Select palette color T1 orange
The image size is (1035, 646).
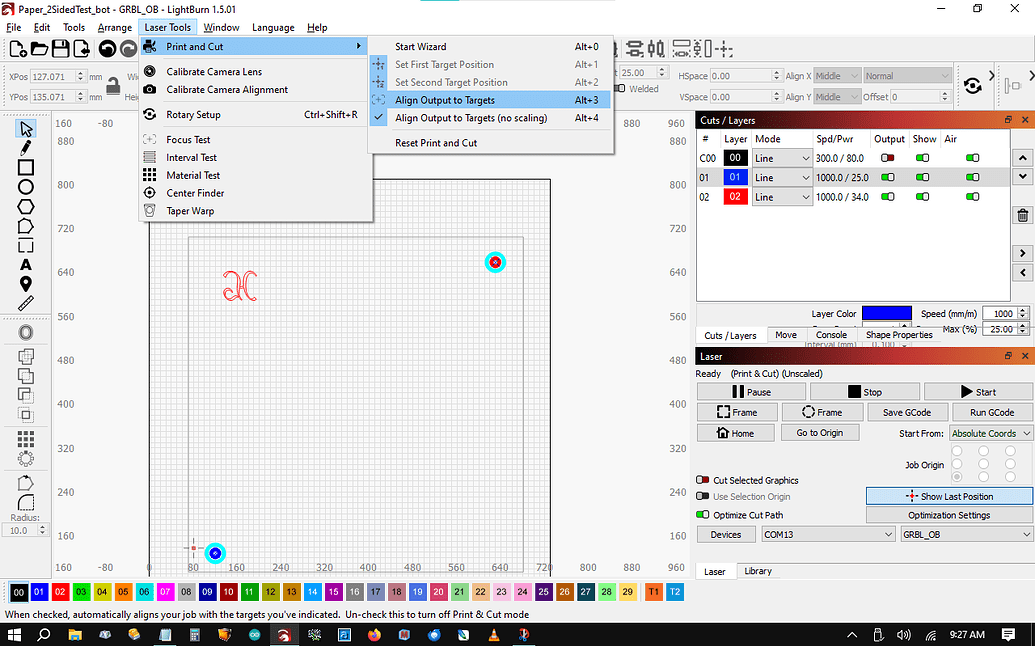click(x=653, y=592)
